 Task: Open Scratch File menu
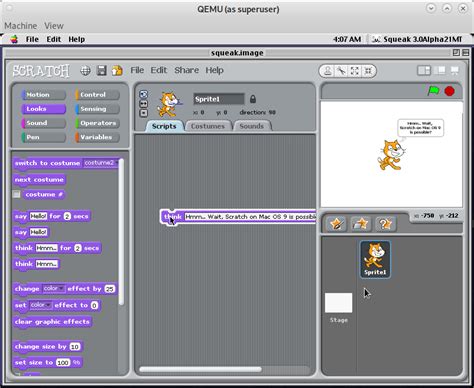[x=137, y=70]
